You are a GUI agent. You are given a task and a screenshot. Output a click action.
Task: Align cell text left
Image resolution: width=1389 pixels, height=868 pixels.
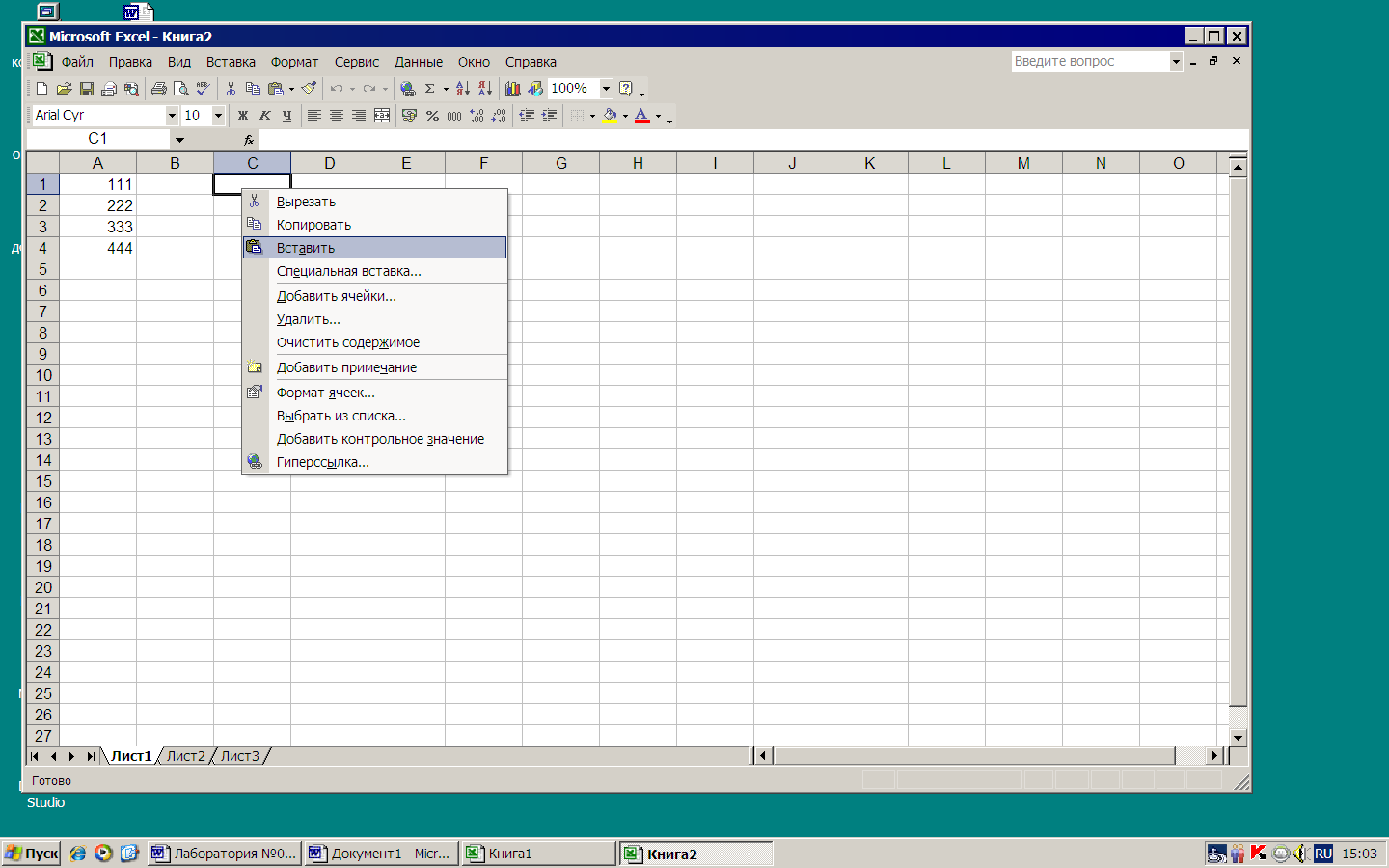point(313,116)
